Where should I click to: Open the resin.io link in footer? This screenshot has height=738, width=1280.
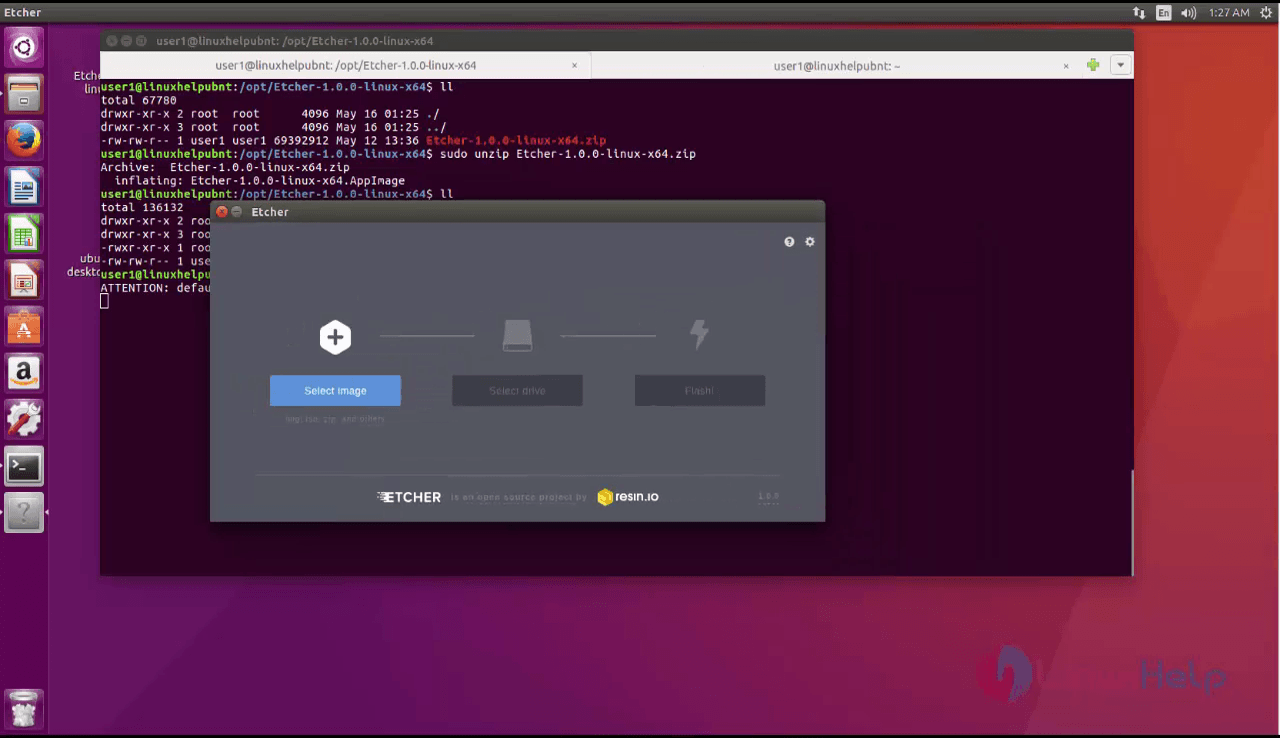tap(628, 497)
